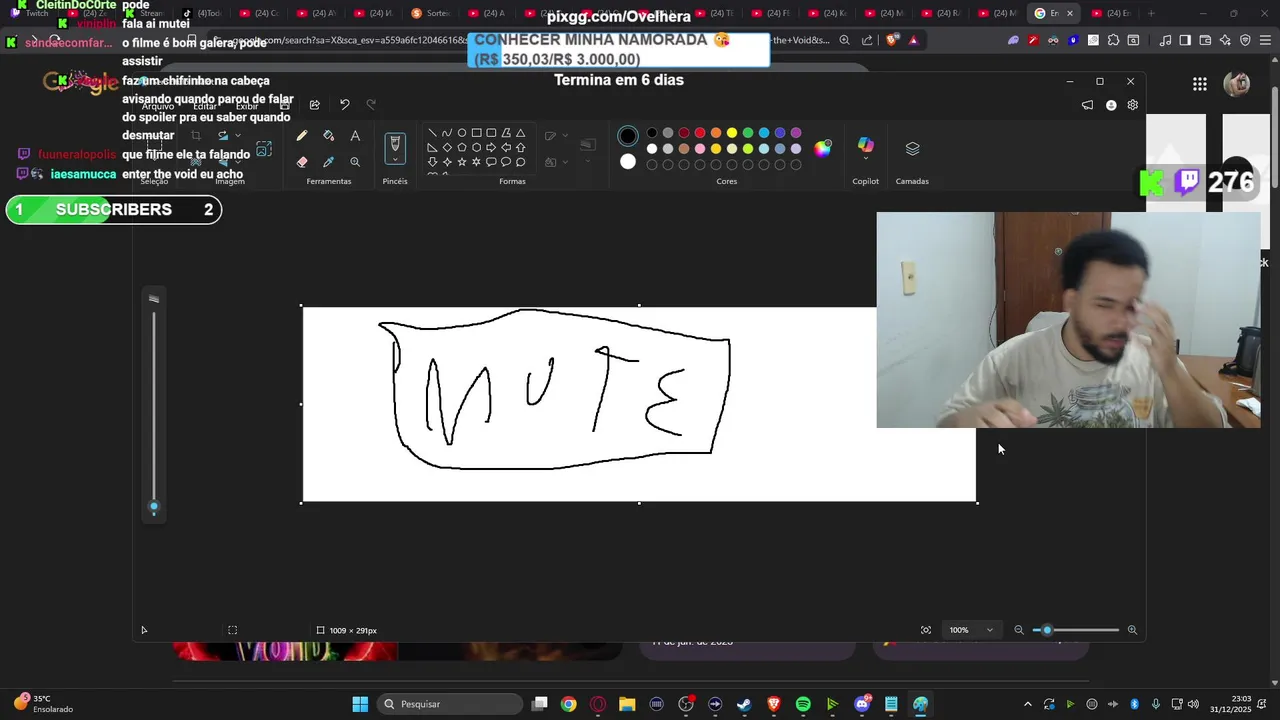Image resolution: width=1280 pixels, height=720 pixels.
Task: Click the zoom slider handle
Action: click(x=1047, y=630)
